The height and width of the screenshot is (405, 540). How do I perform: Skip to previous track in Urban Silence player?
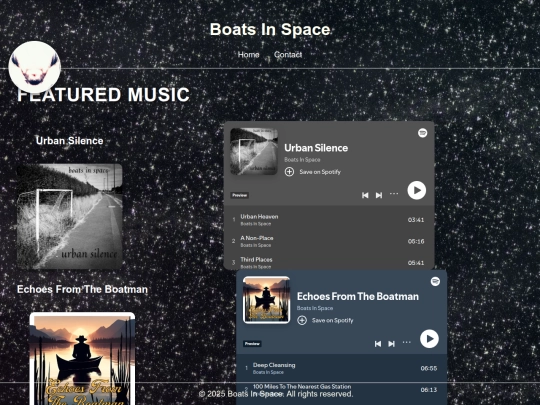point(365,195)
